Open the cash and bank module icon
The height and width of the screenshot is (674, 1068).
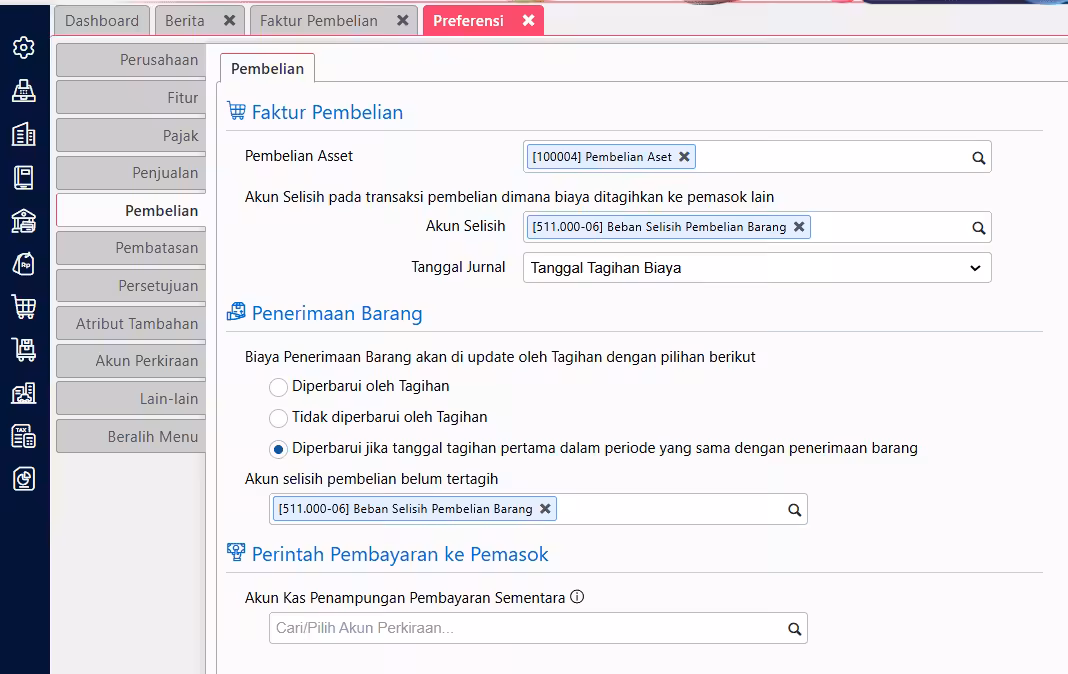24,221
